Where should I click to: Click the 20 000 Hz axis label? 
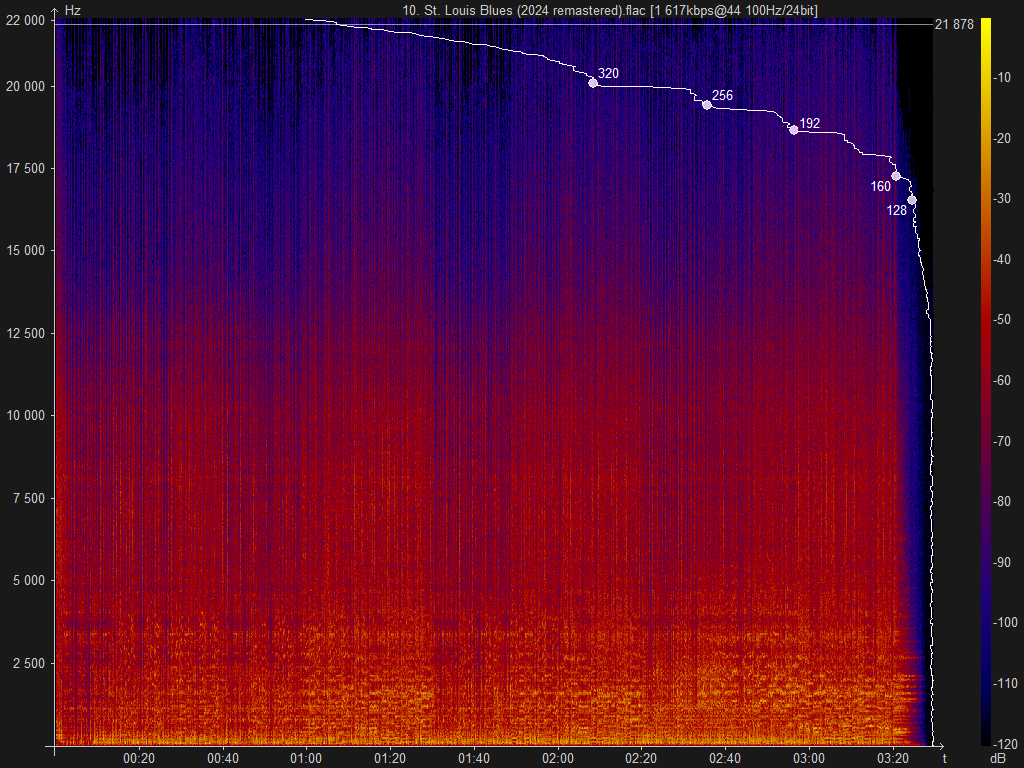(x=25, y=87)
